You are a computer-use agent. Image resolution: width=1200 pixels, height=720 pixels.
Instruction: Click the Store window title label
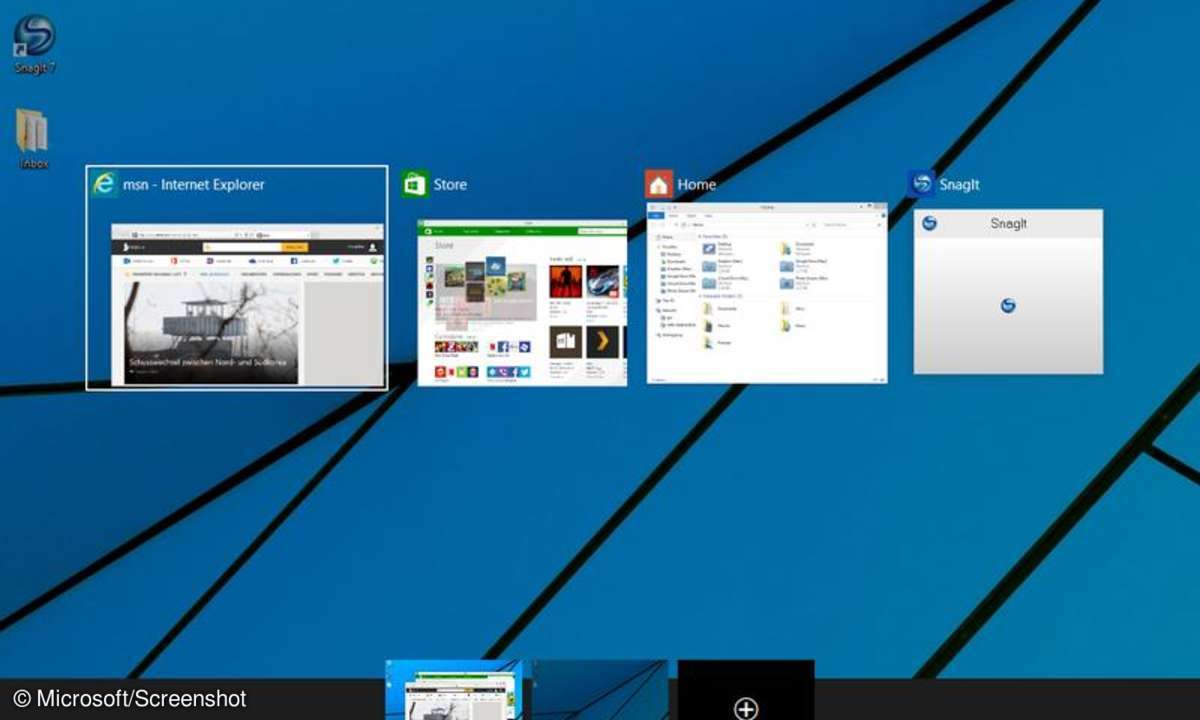pyautogui.click(x=450, y=185)
